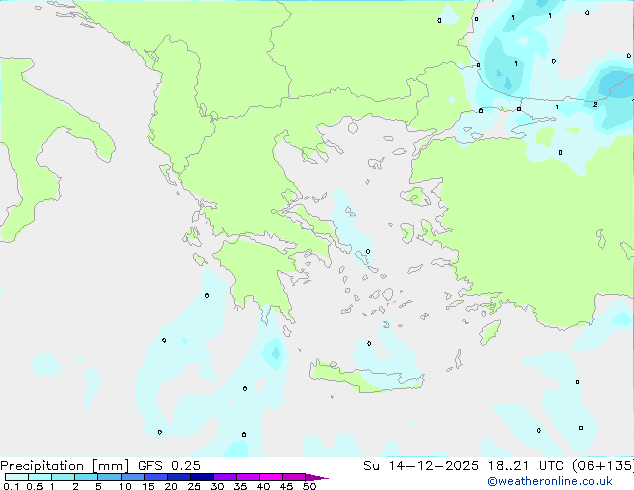Click the "20" legend scale label
The width and height of the screenshot is (634, 490).
[171, 486]
